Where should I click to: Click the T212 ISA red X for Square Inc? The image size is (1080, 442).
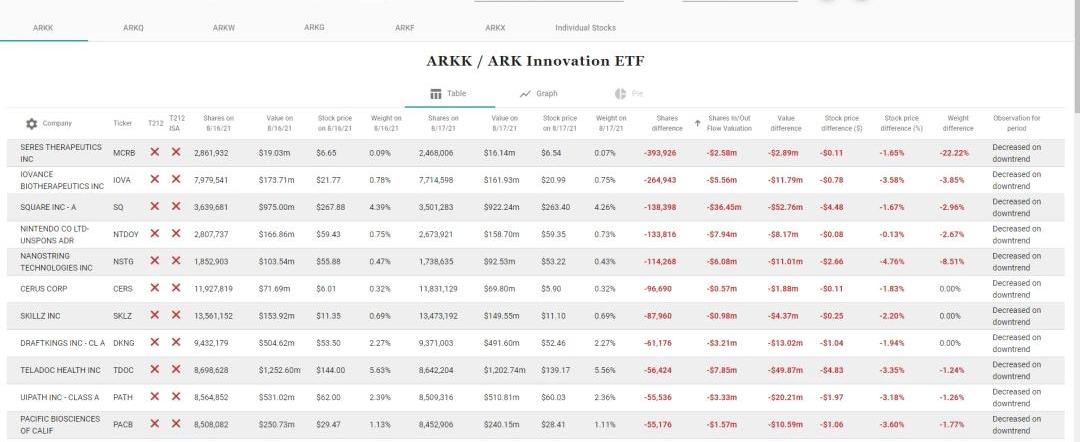pos(176,207)
